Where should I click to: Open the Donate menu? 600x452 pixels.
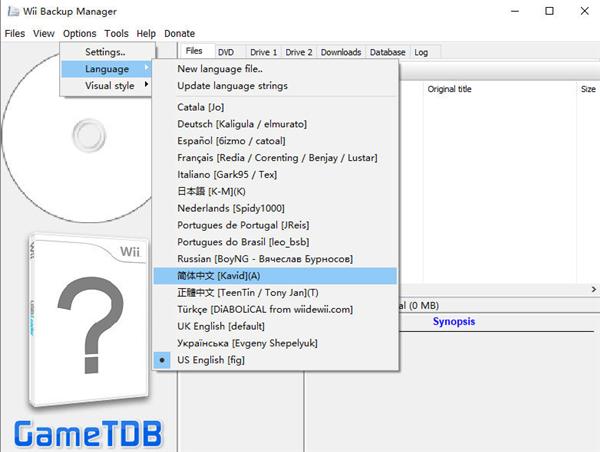[179, 34]
